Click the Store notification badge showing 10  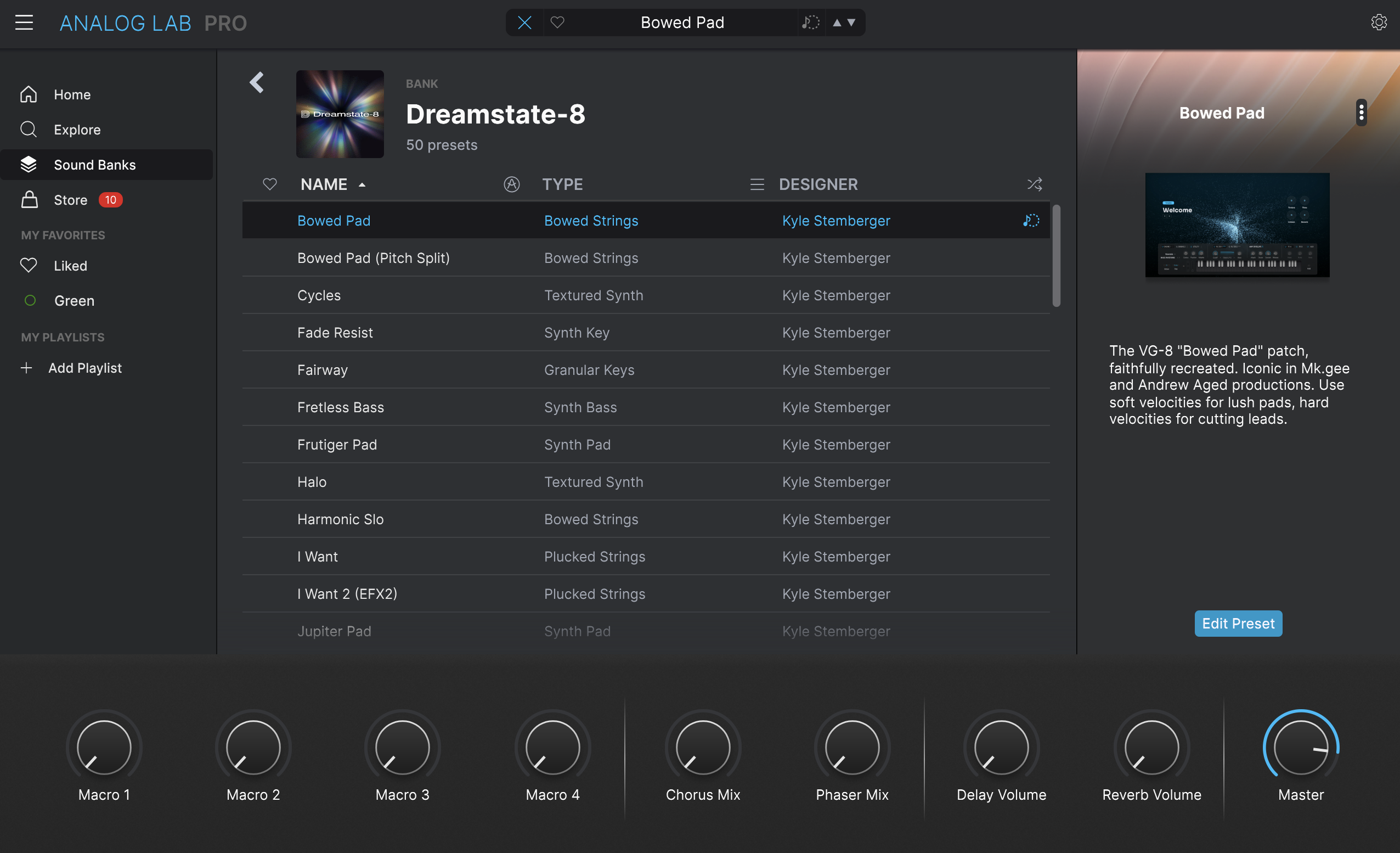110,200
